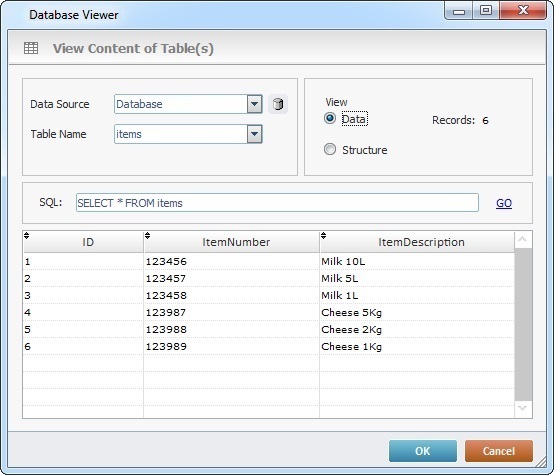Click the table scrollbar up arrow

pyautogui.click(x=523, y=240)
